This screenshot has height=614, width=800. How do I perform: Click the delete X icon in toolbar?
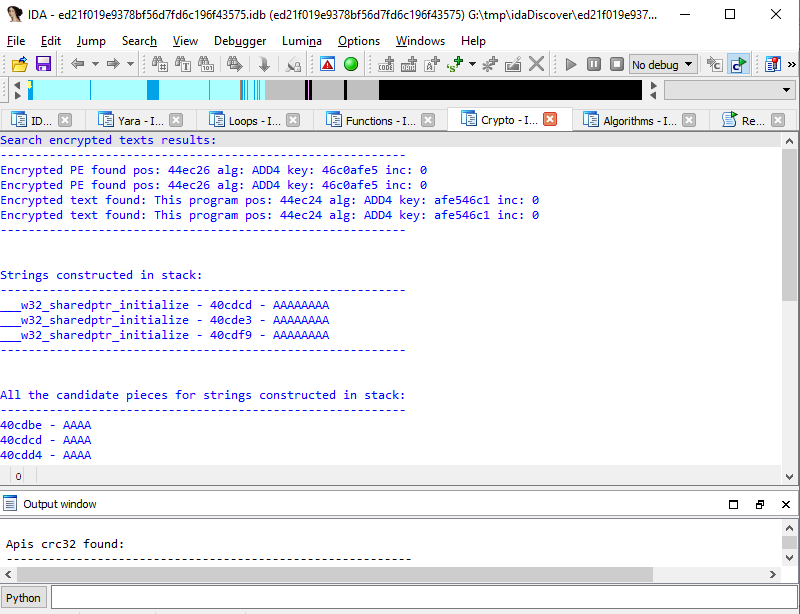(x=537, y=64)
